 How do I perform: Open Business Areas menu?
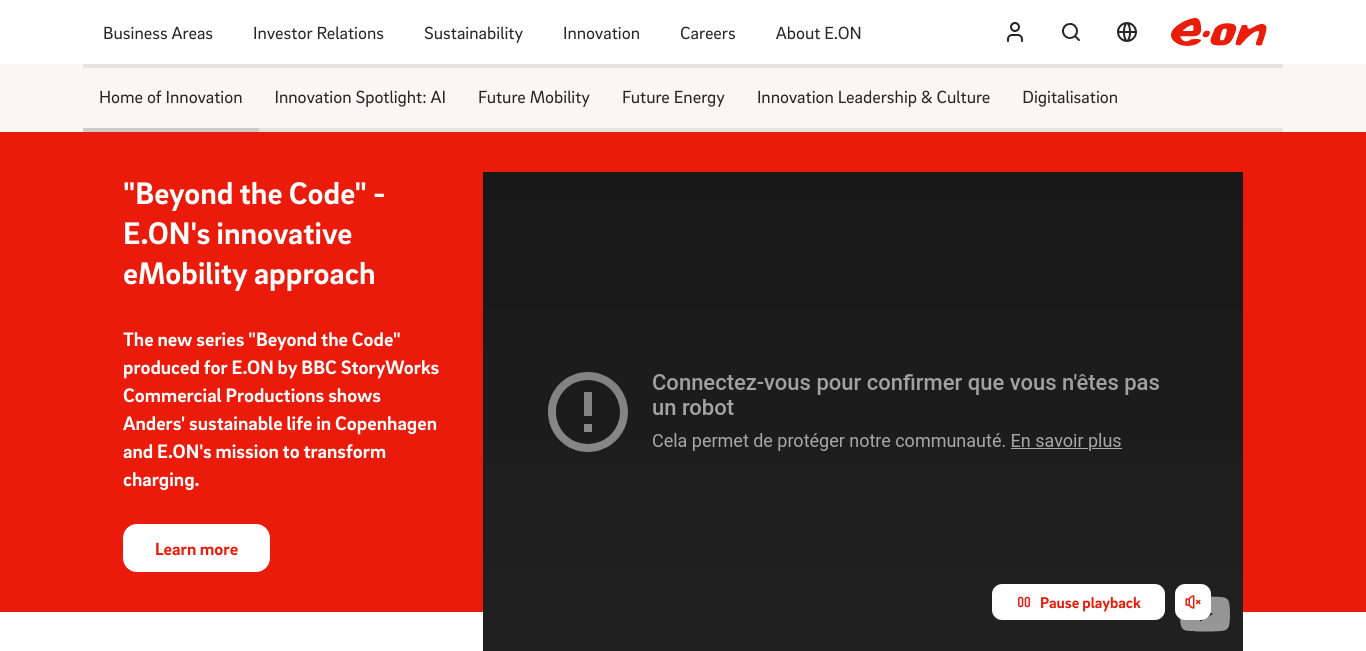[158, 33]
